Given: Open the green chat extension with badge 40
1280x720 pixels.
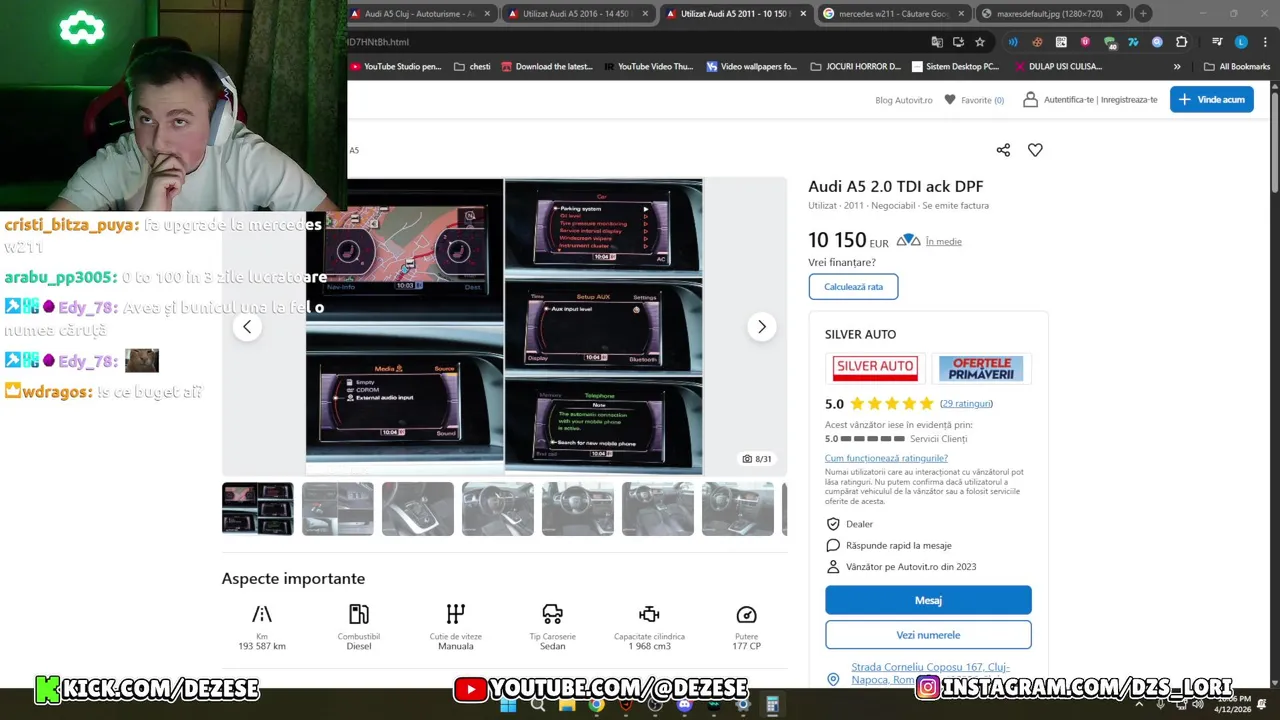Looking at the screenshot, I should coord(1109,42).
